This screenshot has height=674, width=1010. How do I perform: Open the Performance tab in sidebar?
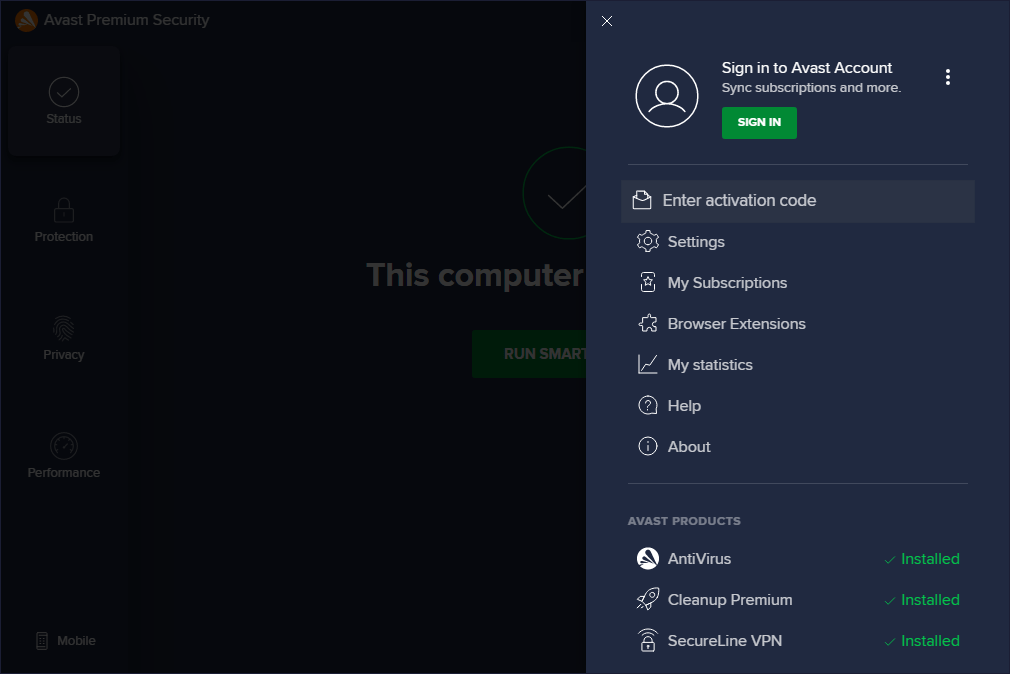point(64,456)
